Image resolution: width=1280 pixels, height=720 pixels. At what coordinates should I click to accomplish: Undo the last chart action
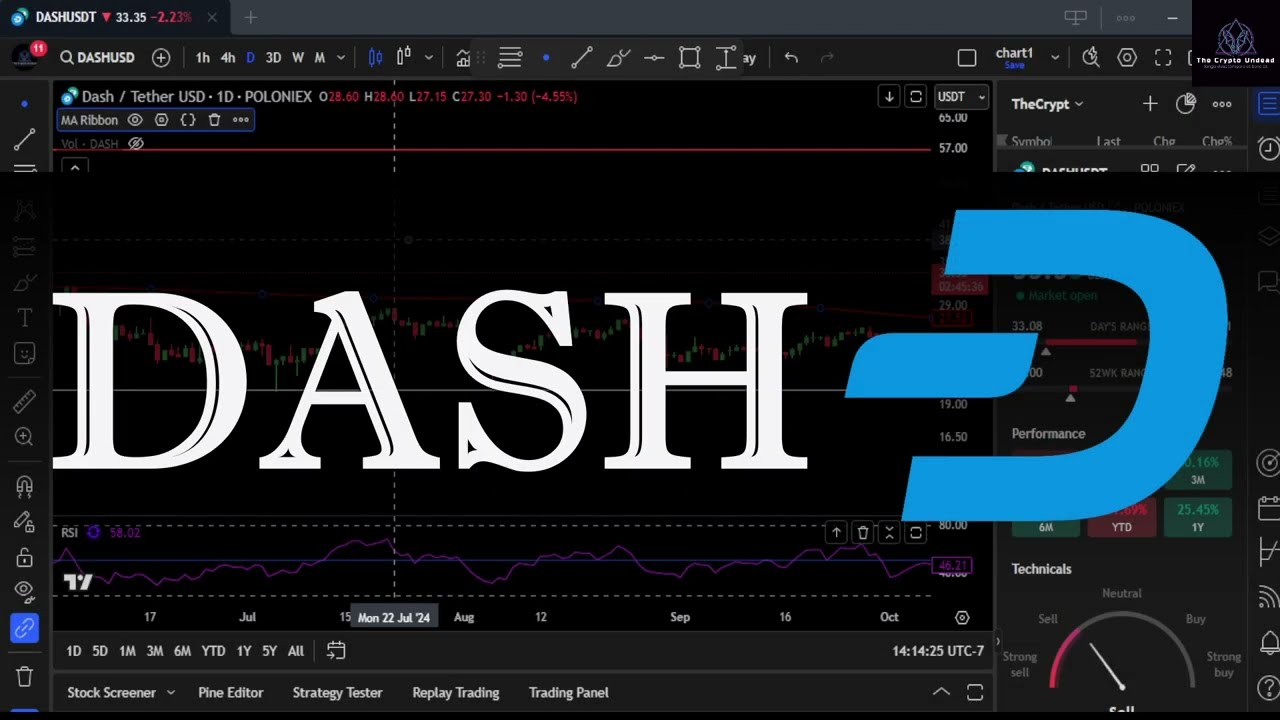click(x=791, y=58)
